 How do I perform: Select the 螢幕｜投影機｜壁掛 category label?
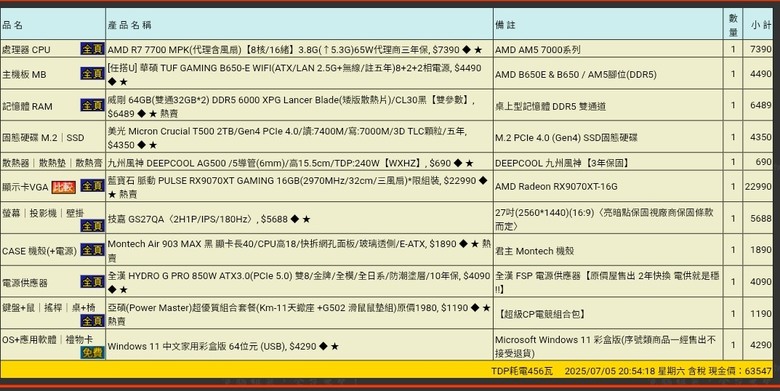43,213
